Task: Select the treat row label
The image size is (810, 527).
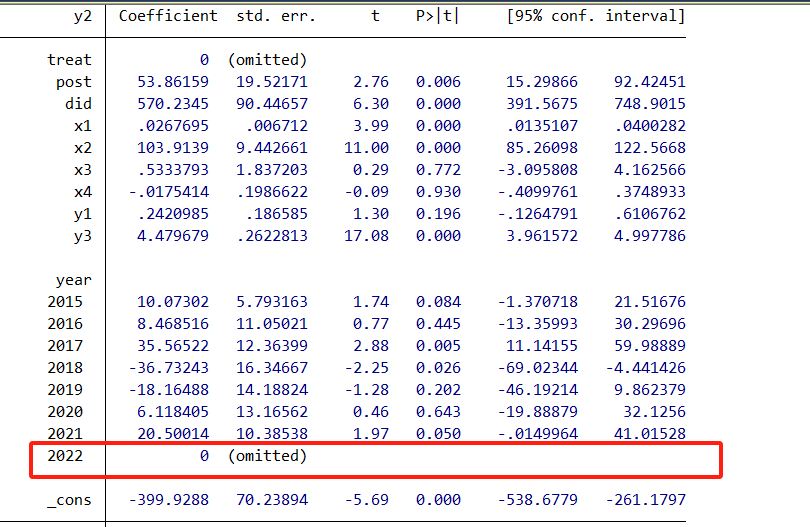Action: pos(69,60)
